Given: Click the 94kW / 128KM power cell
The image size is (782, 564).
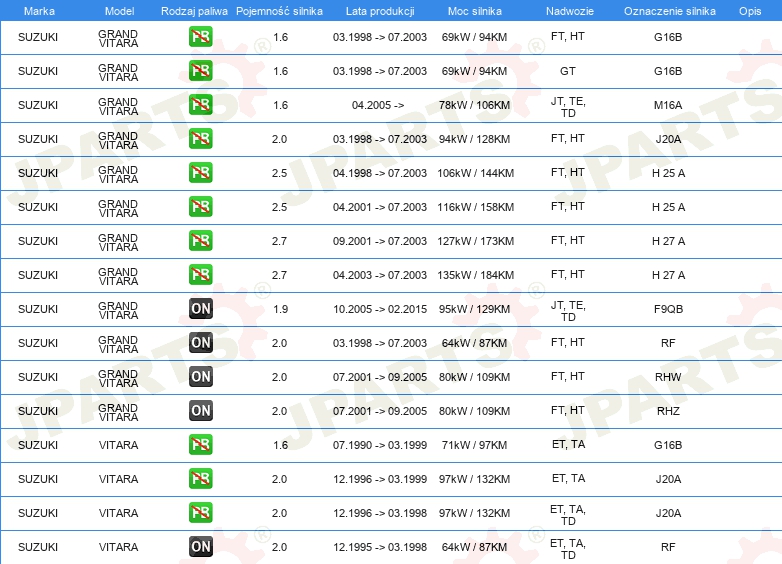Looking at the screenshot, I should 474,139.
